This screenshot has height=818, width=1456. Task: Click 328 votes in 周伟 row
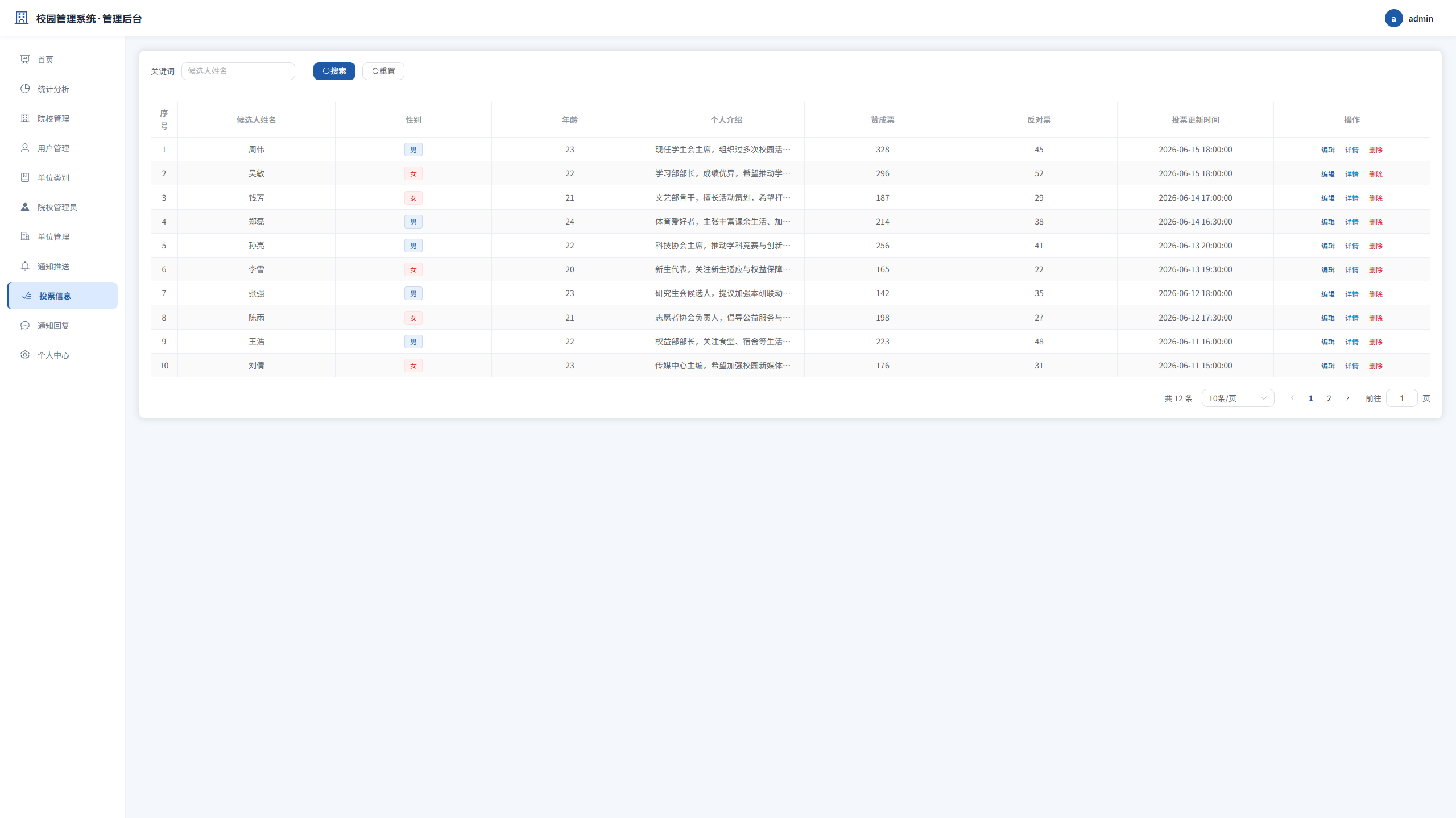(883, 150)
